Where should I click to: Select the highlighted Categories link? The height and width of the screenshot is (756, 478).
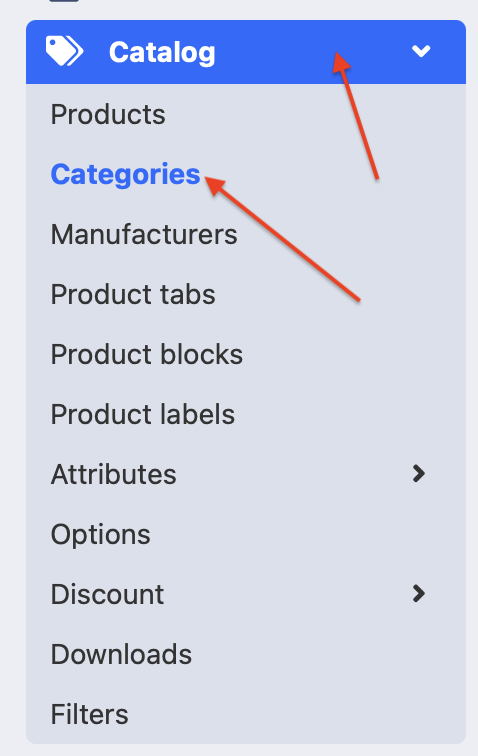point(125,175)
